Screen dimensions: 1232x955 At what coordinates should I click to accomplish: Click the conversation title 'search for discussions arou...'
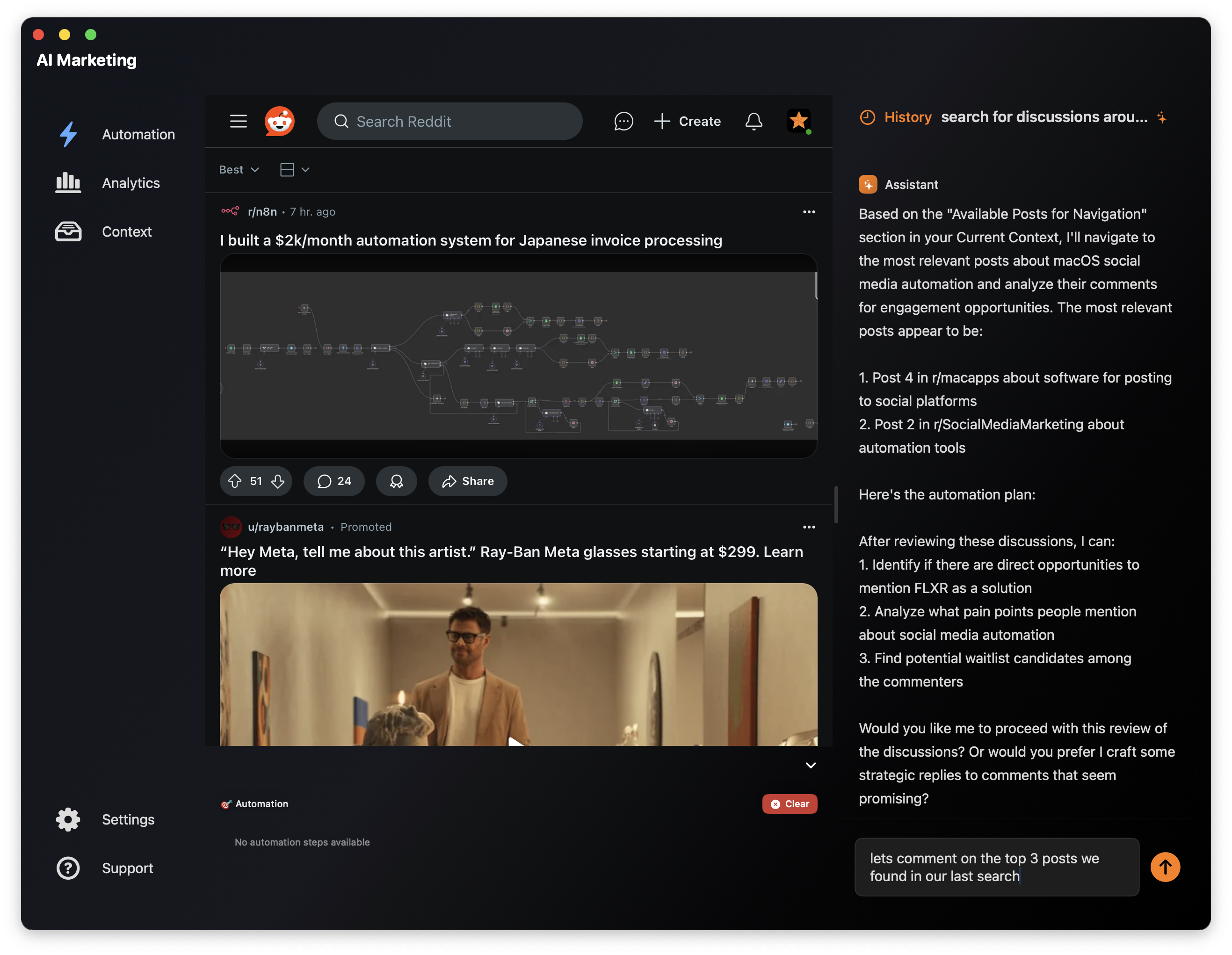click(1044, 117)
